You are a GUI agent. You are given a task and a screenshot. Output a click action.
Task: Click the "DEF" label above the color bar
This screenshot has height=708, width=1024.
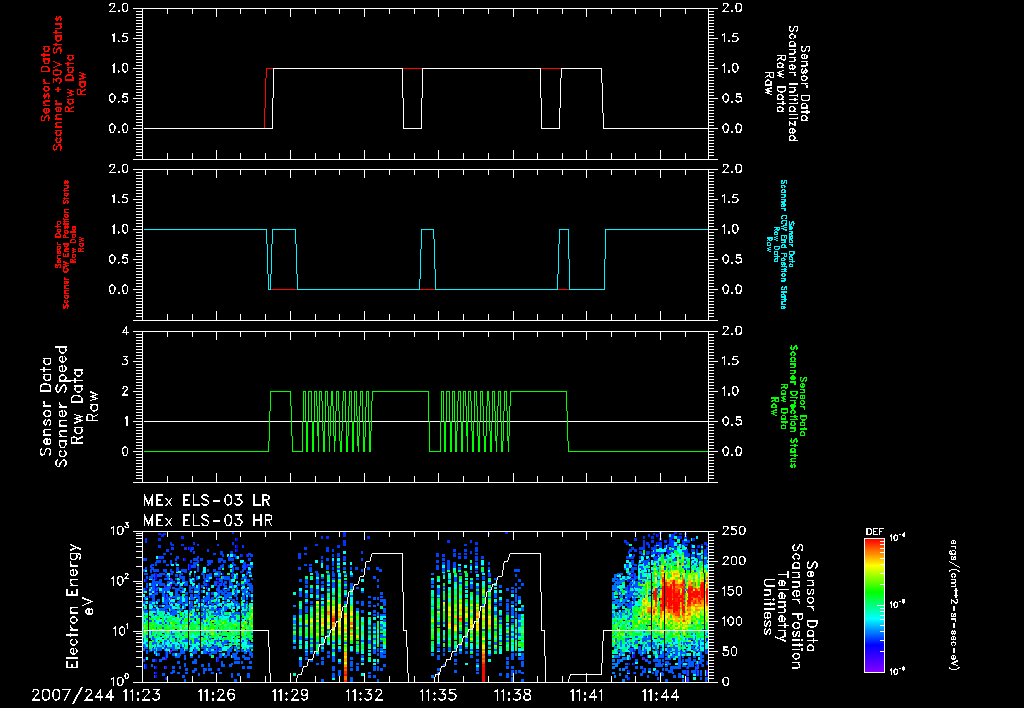[874, 532]
